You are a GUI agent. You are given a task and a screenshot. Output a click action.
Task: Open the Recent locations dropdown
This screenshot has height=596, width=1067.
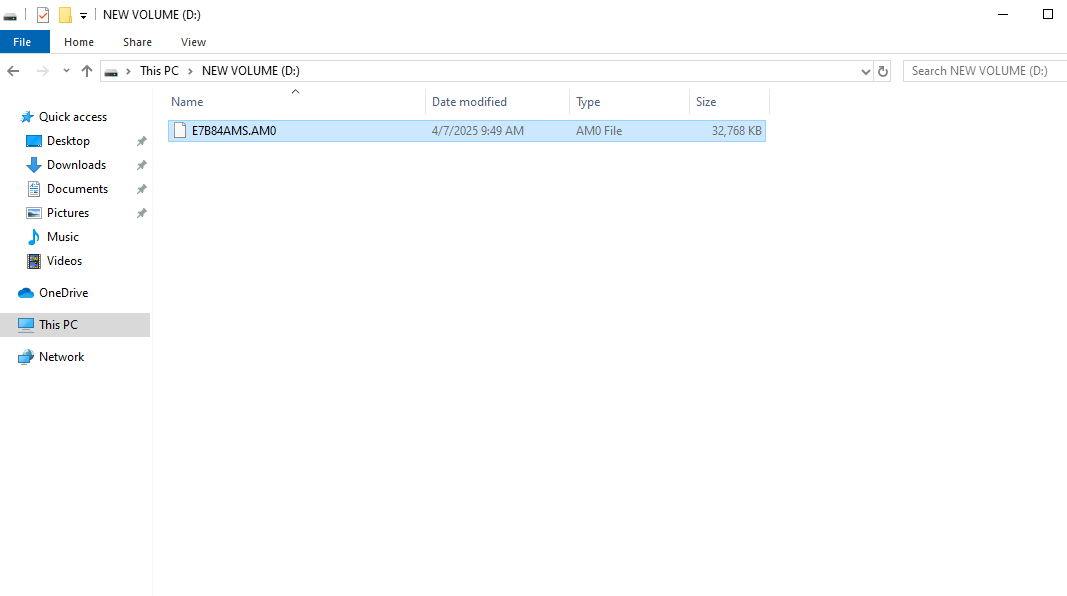pyautogui.click(x=66, y=71)
